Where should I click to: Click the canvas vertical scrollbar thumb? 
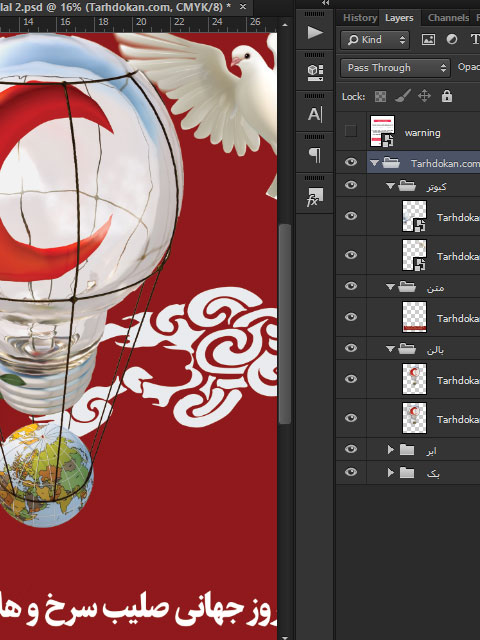tap(285, 324)
